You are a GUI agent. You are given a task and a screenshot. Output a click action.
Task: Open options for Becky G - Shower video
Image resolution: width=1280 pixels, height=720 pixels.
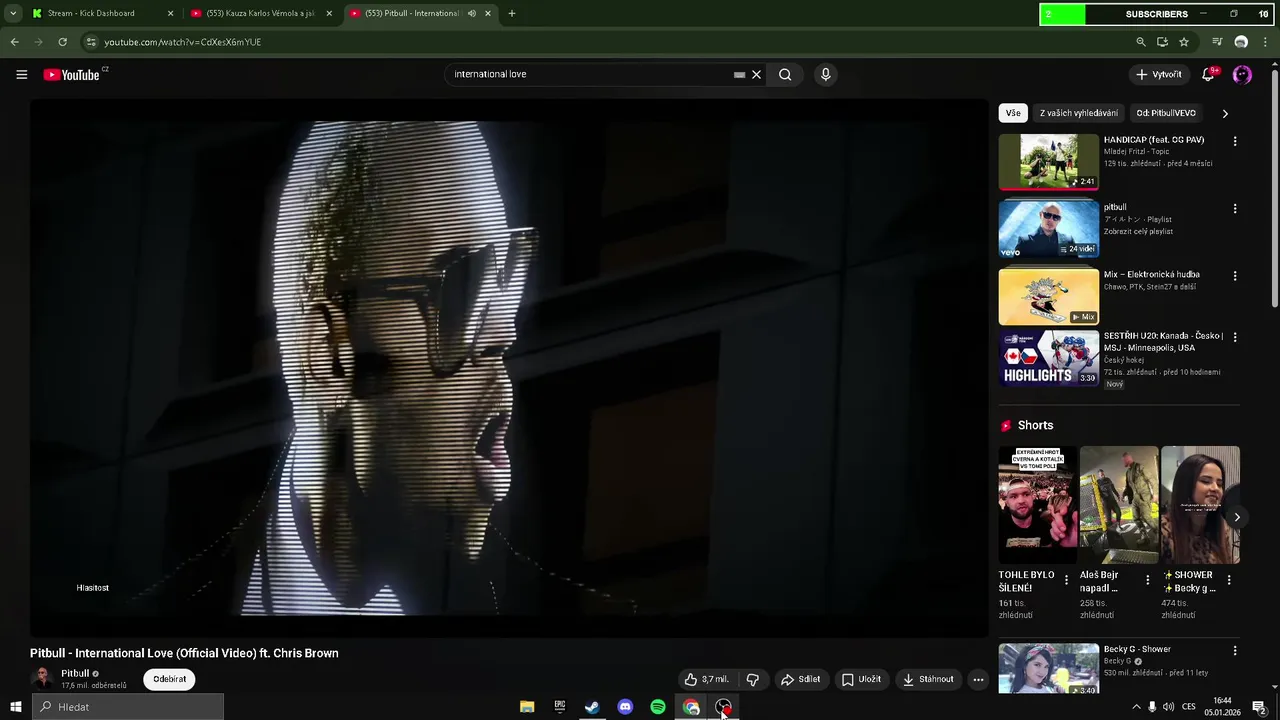click(1235, 650)
